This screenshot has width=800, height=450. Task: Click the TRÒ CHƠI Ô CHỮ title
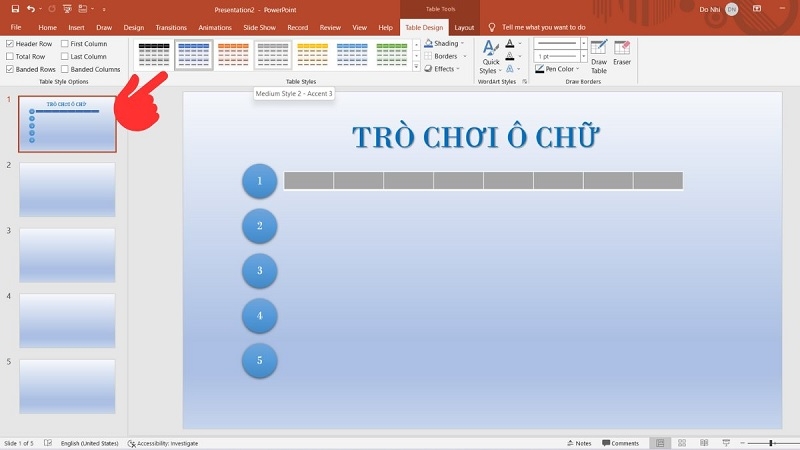(x=475, y=137)
